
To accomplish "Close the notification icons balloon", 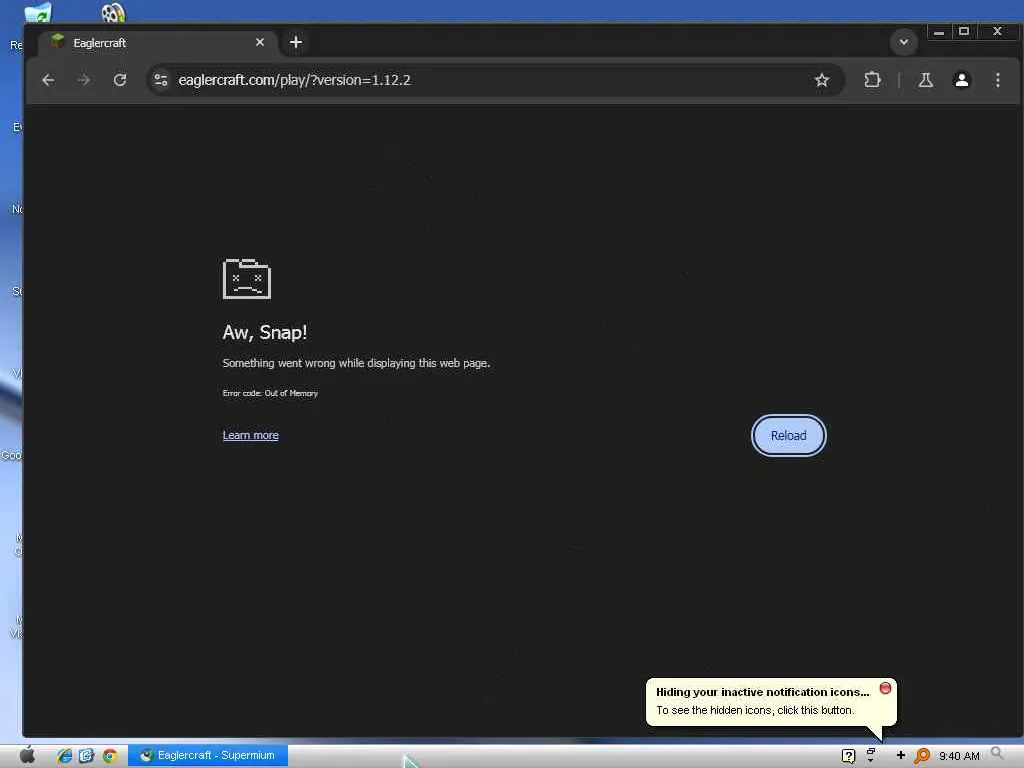I will (885, 688).
